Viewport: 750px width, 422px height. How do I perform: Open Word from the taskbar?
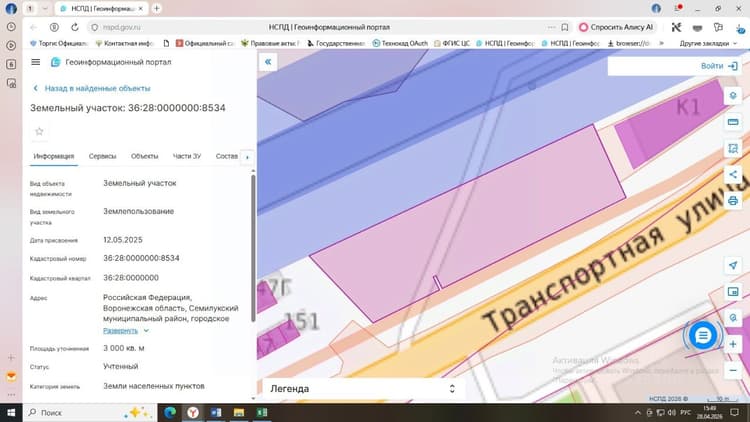pyautogui.click(x=216, y=412)
